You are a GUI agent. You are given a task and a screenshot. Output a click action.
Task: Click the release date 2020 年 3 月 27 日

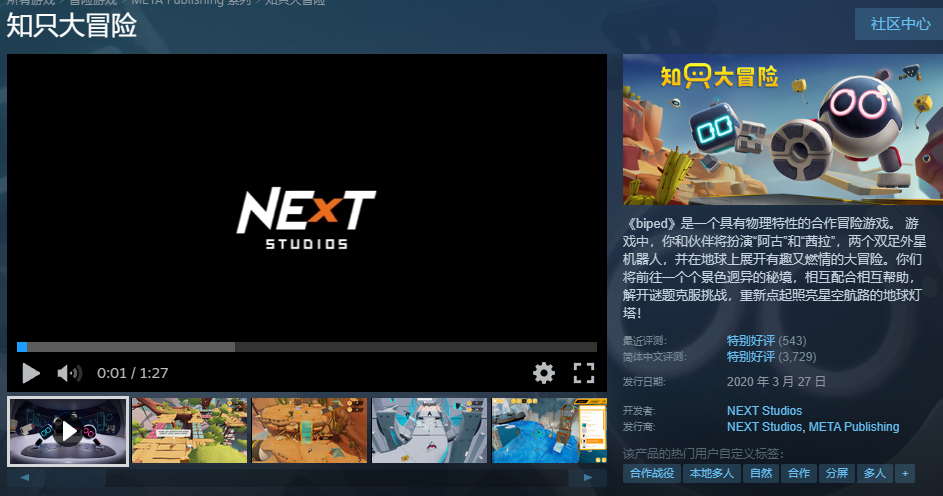(776, 382)
